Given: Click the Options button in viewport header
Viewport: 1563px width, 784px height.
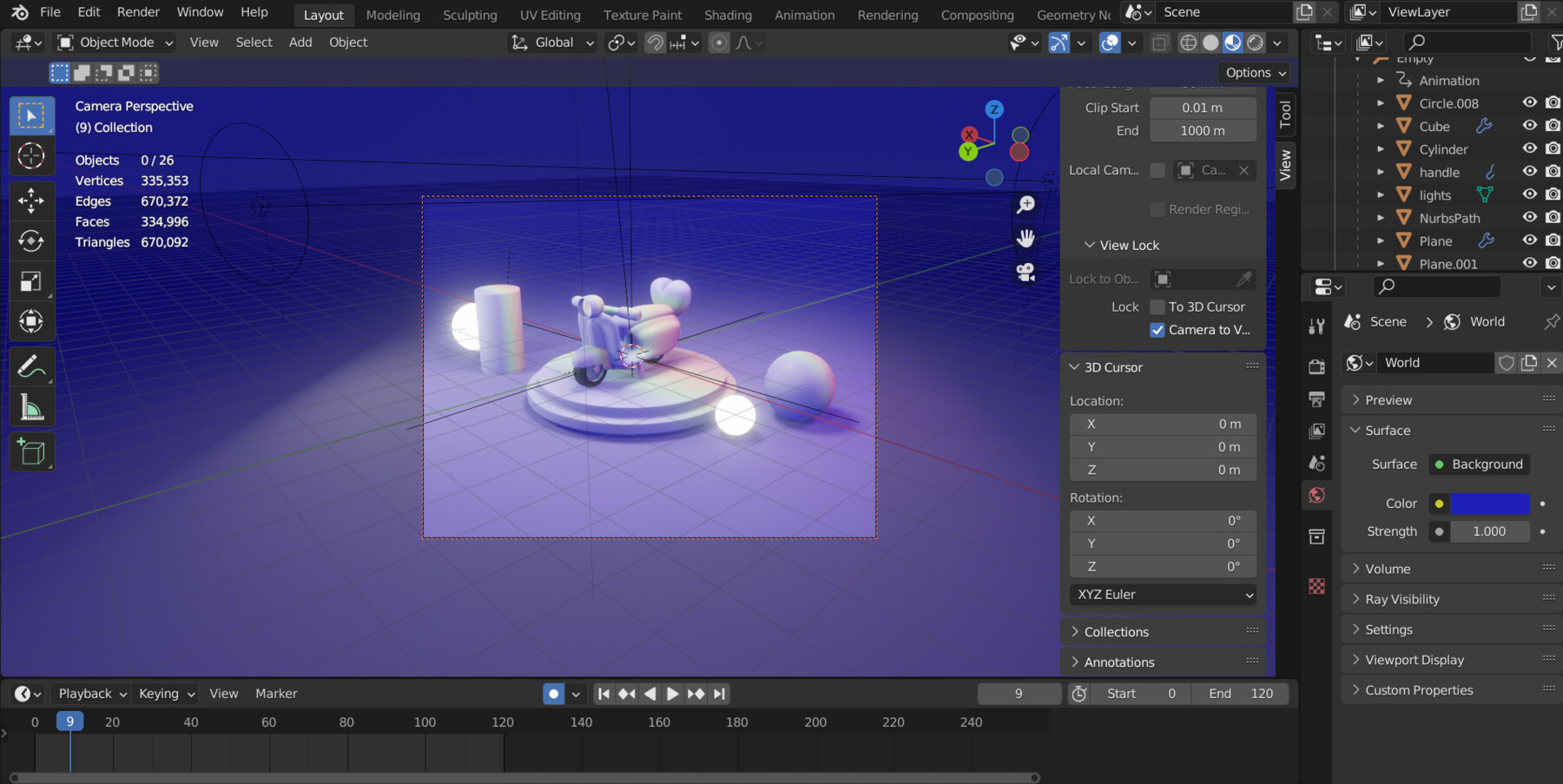Looking at the screenshot, I should pos(1254,73).
